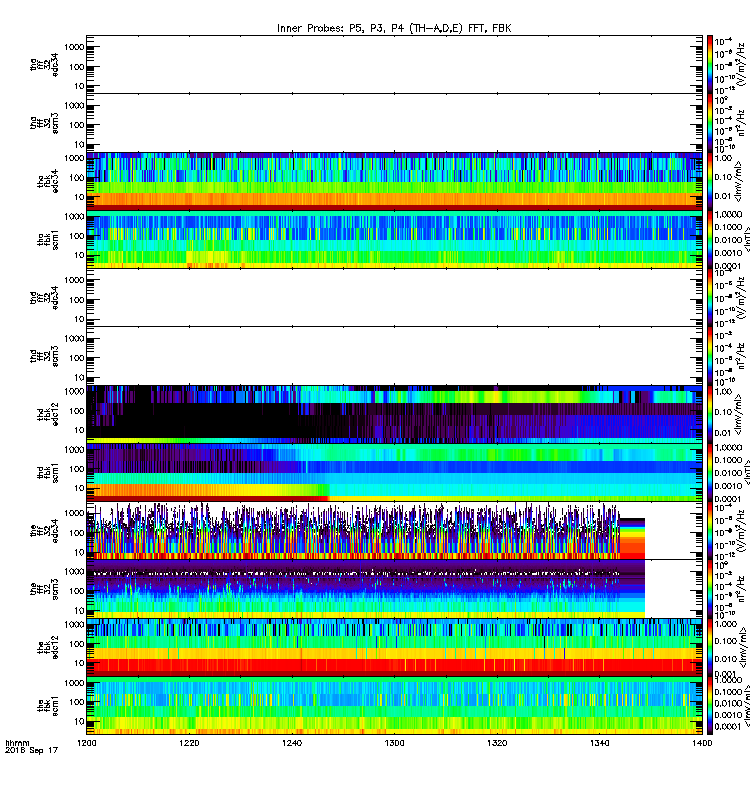Viewport: 750px width, 800px height.
Task: Click the "thd fff 32 edc34" axis label
Action: pos(44,297)
